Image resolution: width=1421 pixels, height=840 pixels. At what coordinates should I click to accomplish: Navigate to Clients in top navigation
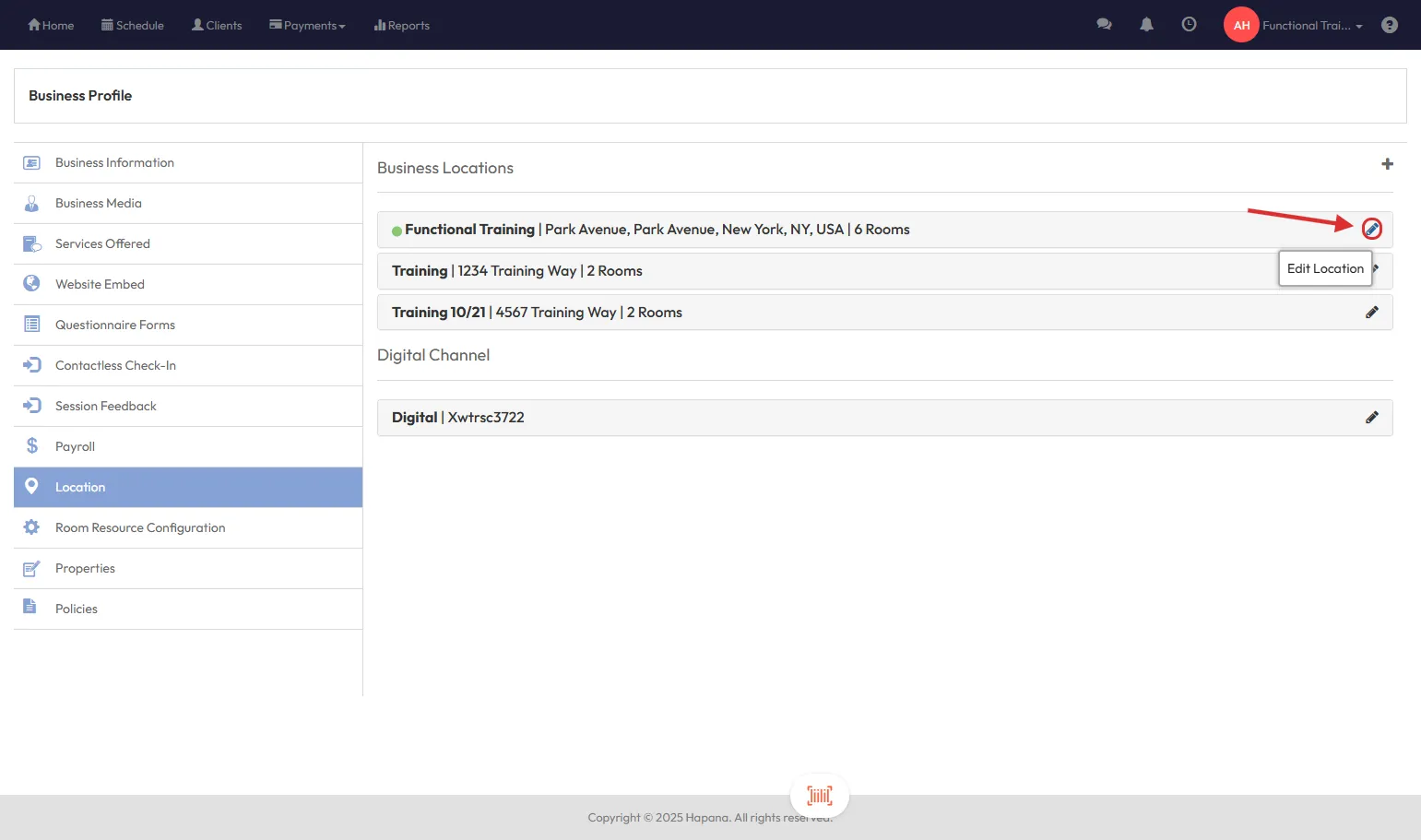pyautogui.click(x=217, y=26)
